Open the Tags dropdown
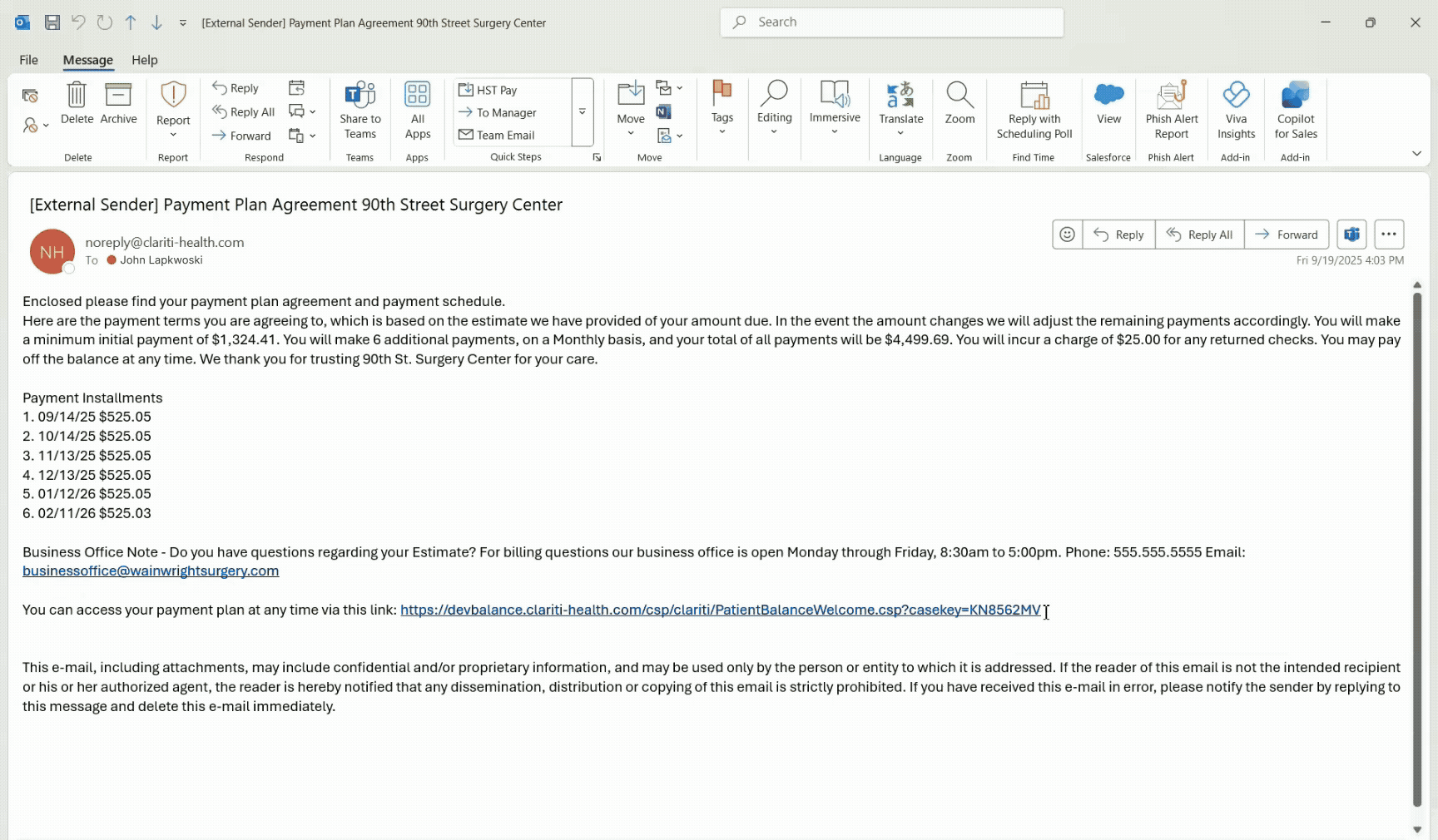The height and width of the screenshot is (840, 1438). coord(721,106)
